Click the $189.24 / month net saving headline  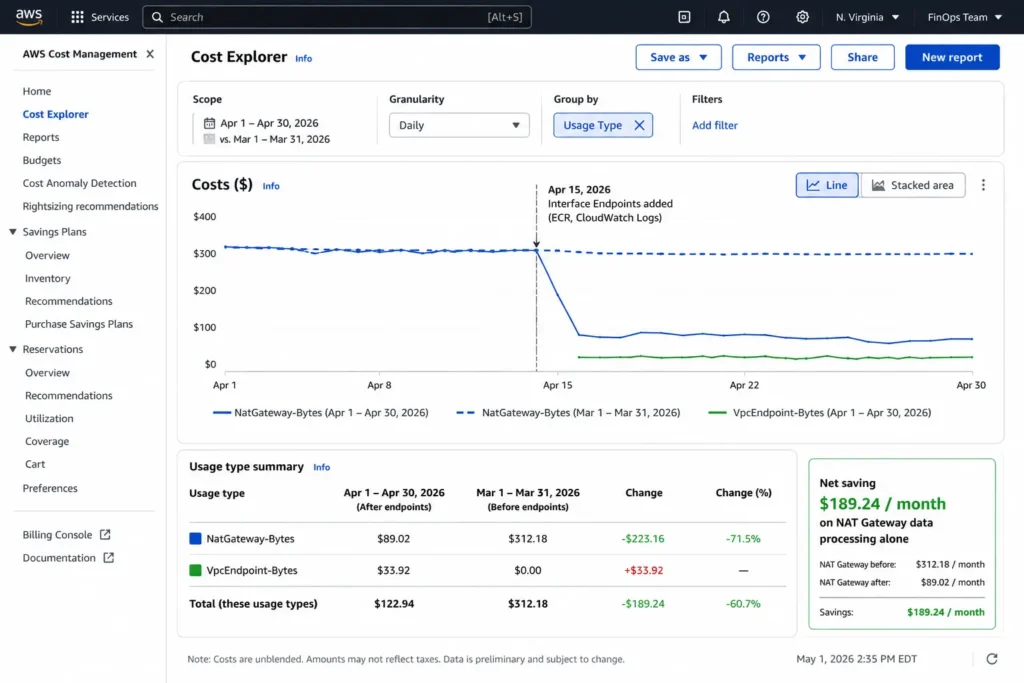click(x=882, y=503)
